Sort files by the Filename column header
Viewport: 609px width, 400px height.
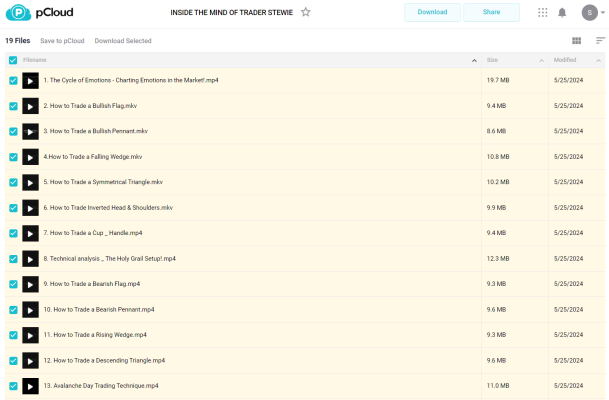[35, 60]
